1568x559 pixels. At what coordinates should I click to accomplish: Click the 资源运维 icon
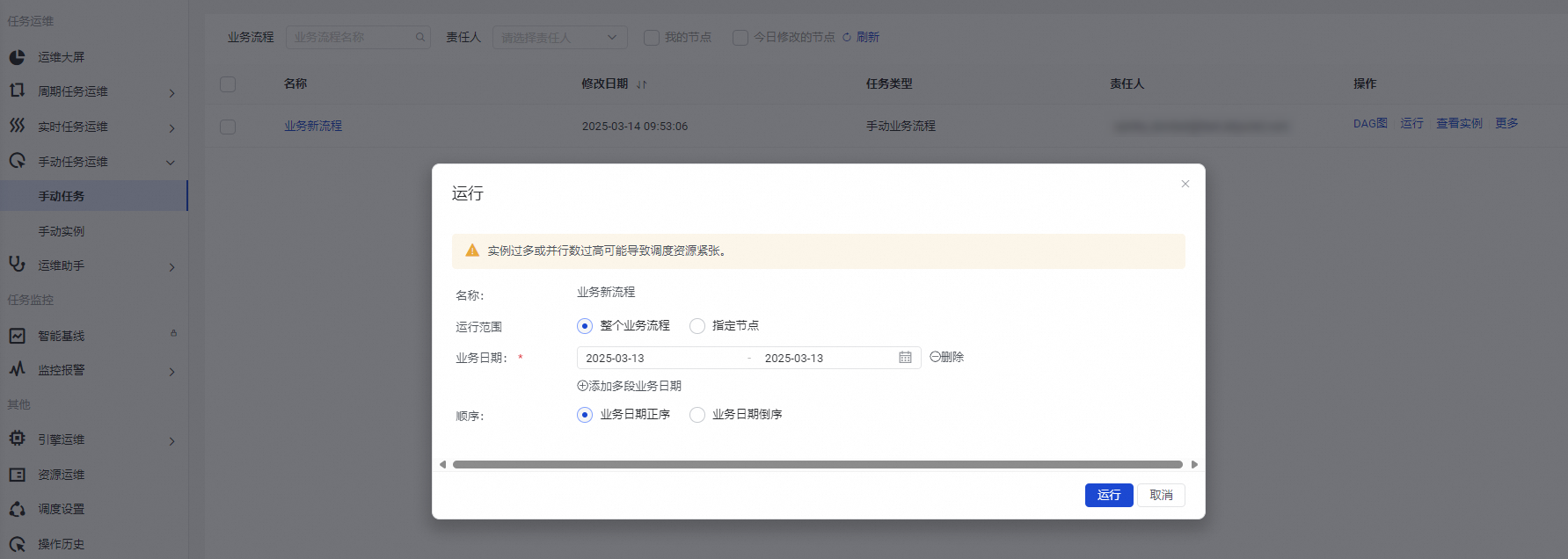point(17,475)
